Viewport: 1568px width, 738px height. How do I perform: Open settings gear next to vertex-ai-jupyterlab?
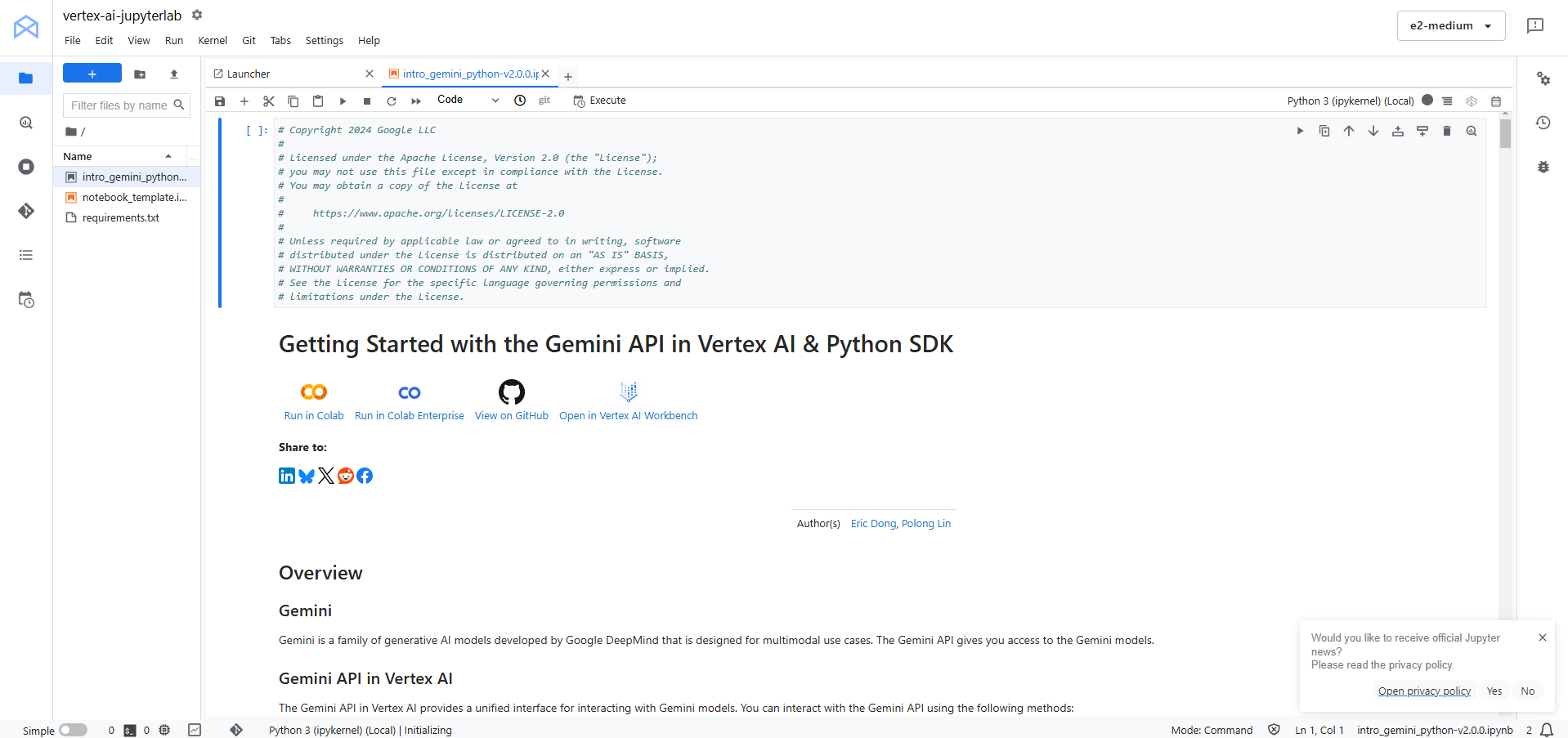click(x=197, y=15)
